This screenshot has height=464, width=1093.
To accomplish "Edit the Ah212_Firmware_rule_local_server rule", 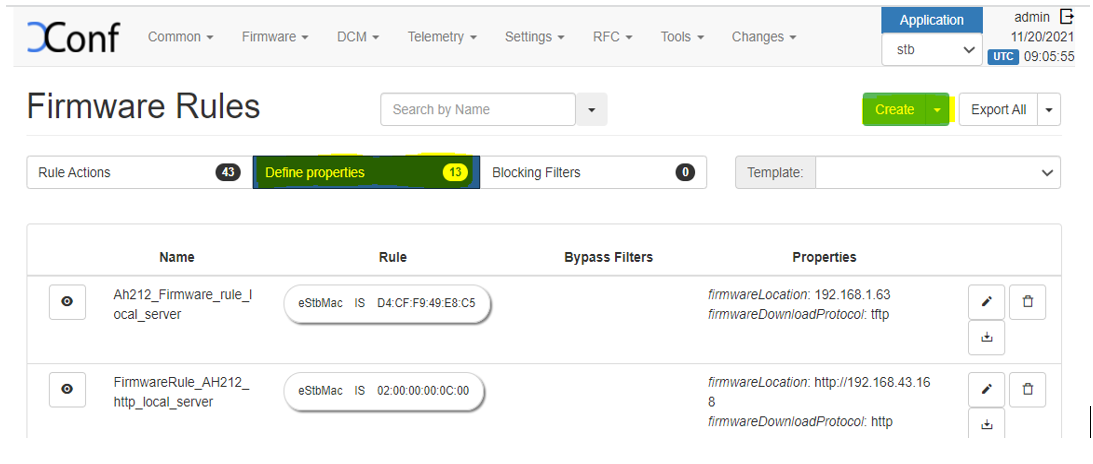I will 986,301.
